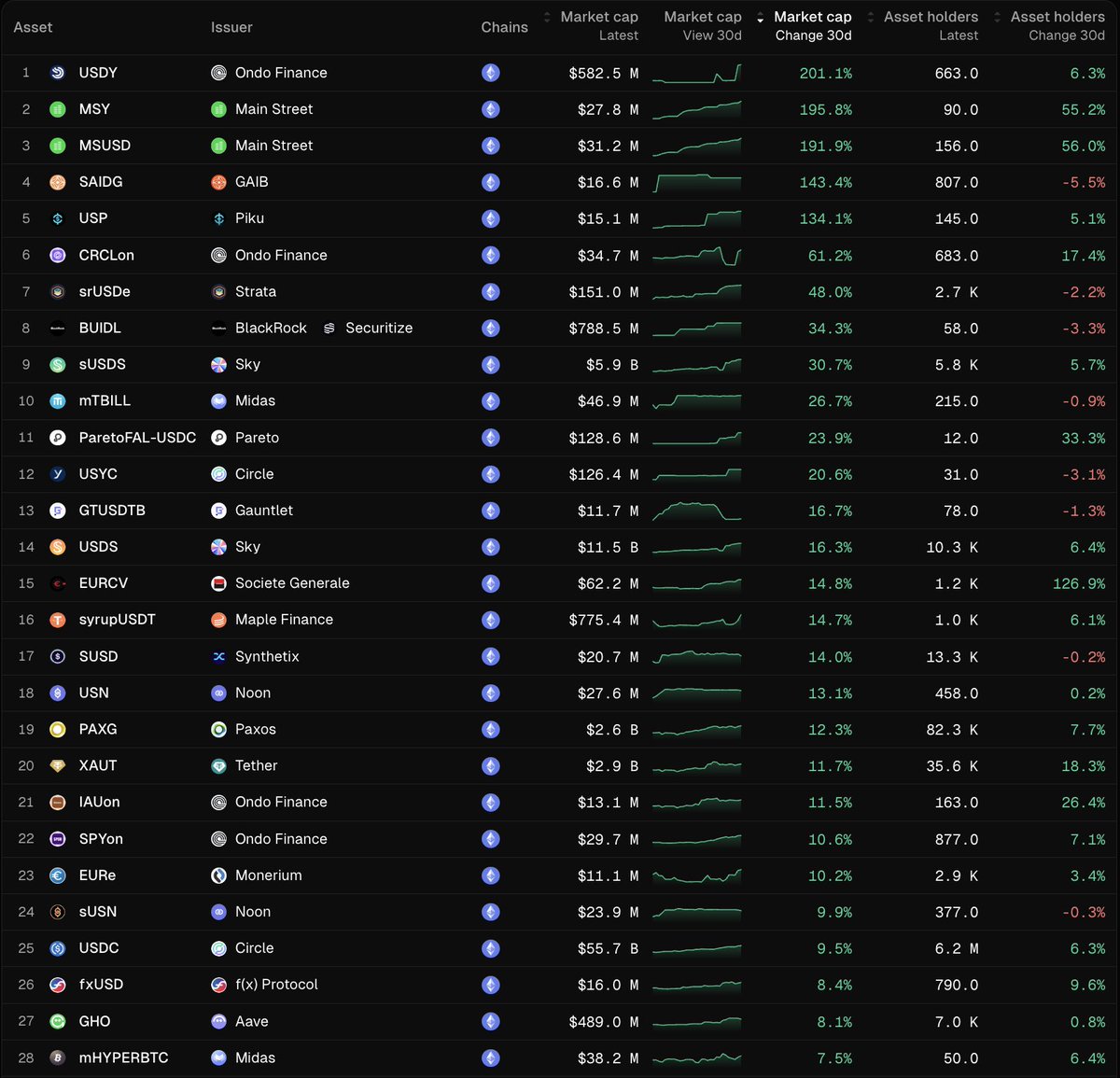The width and height of the screenshot is (1120, 1078).
Task: Sort by Asset holders Change 30d
Action: tap(1056, 26)
